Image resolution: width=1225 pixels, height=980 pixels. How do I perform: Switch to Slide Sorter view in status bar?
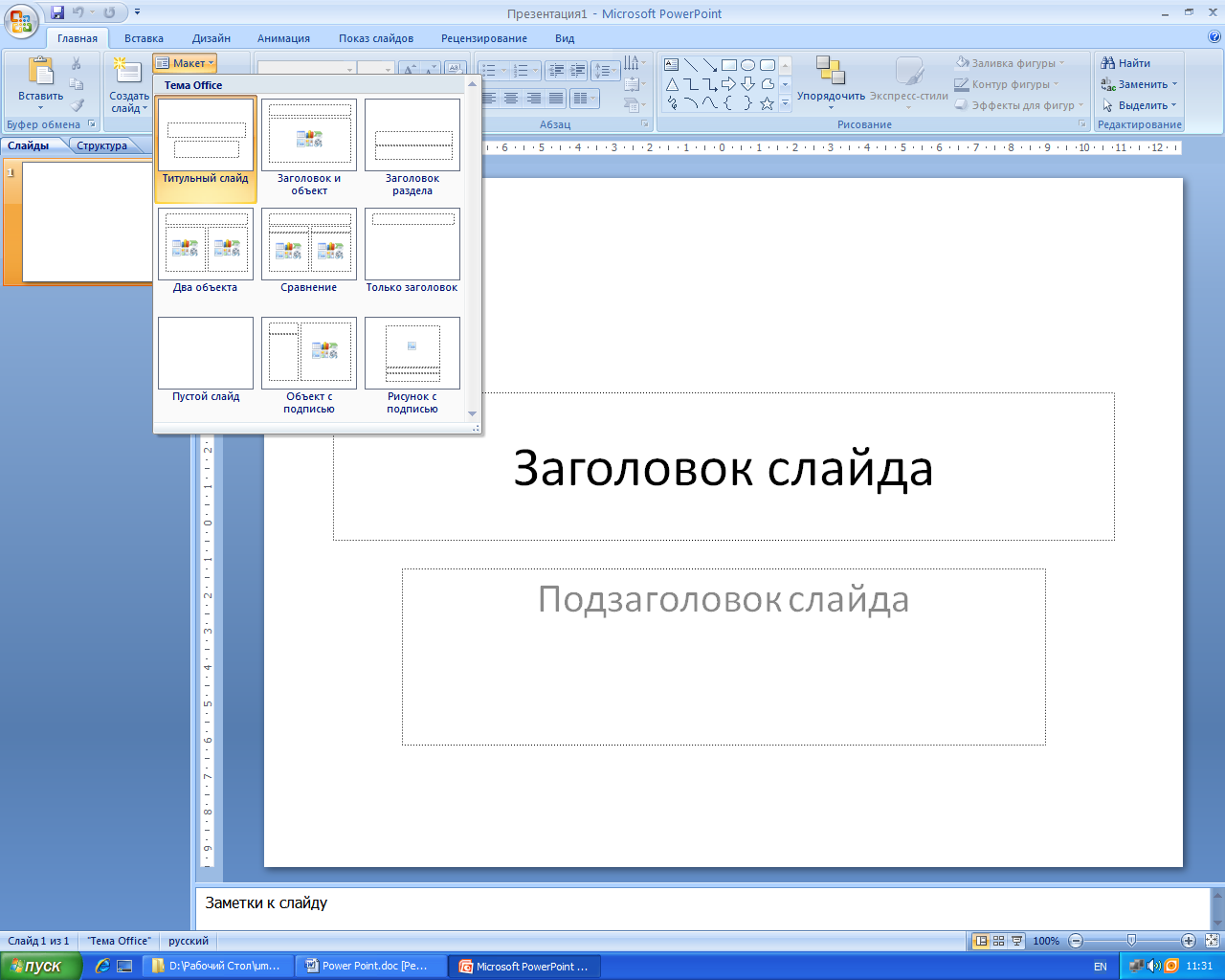[998, 941]
